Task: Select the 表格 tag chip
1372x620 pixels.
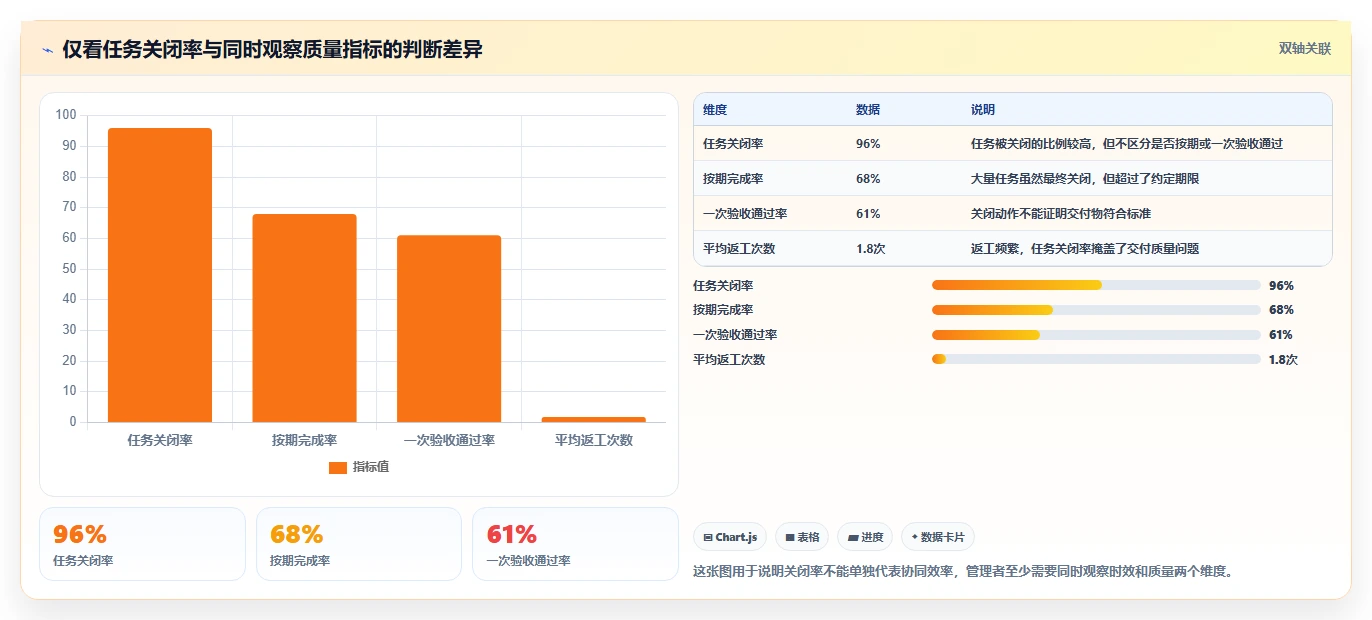Action: coord(802,537)
